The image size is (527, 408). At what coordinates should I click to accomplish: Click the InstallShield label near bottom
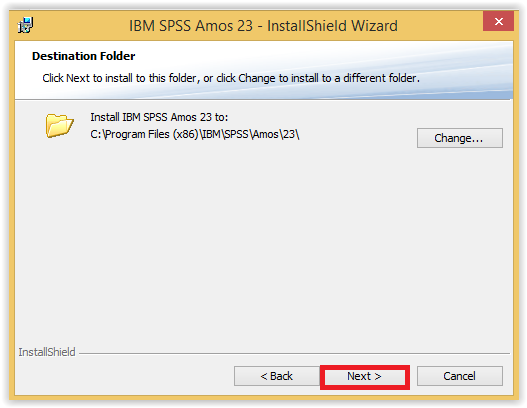47,352
